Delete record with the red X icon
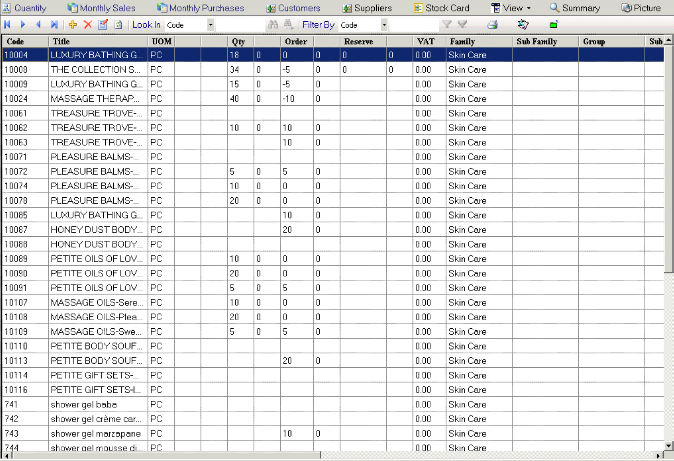This screenshot has width=674, height=461. coord(88,23)
